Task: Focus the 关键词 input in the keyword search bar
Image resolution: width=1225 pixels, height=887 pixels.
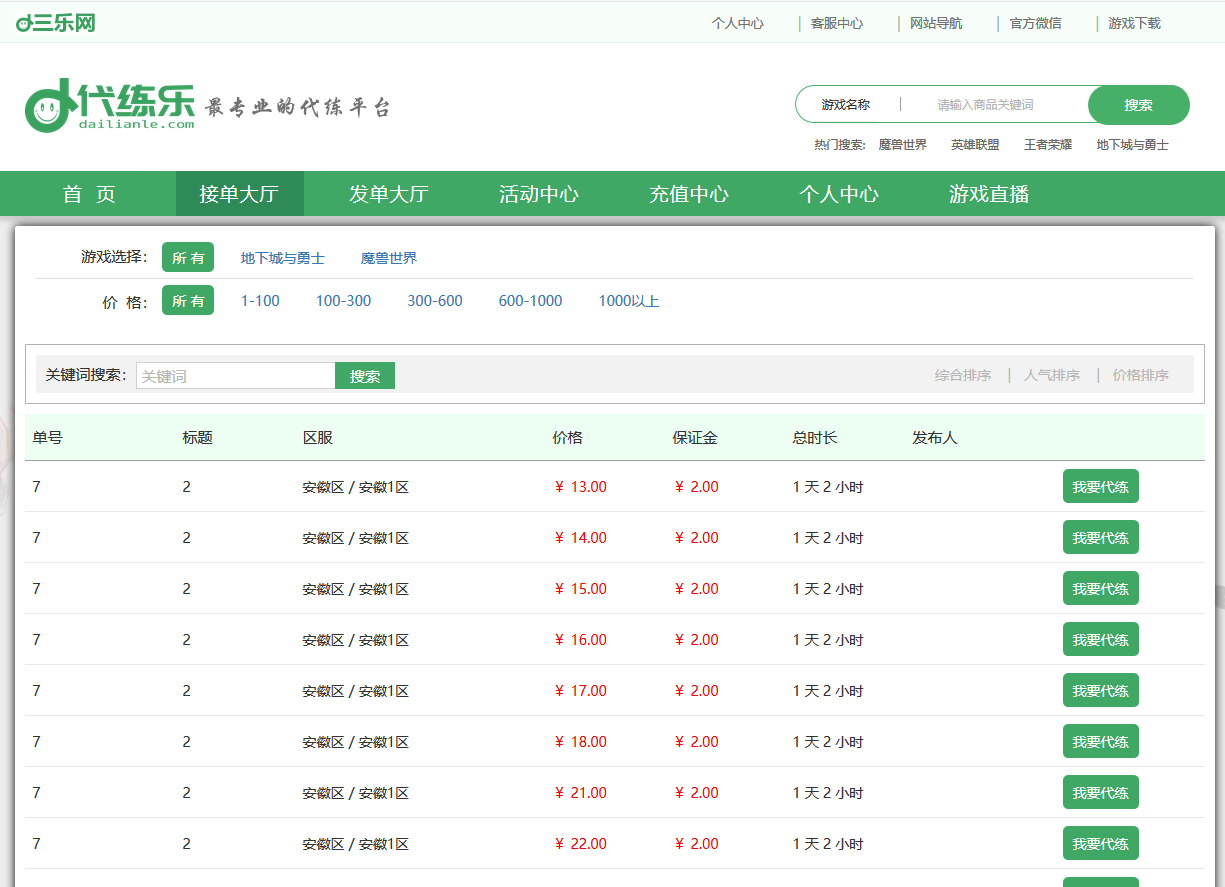Action: [x=236, y=376]
